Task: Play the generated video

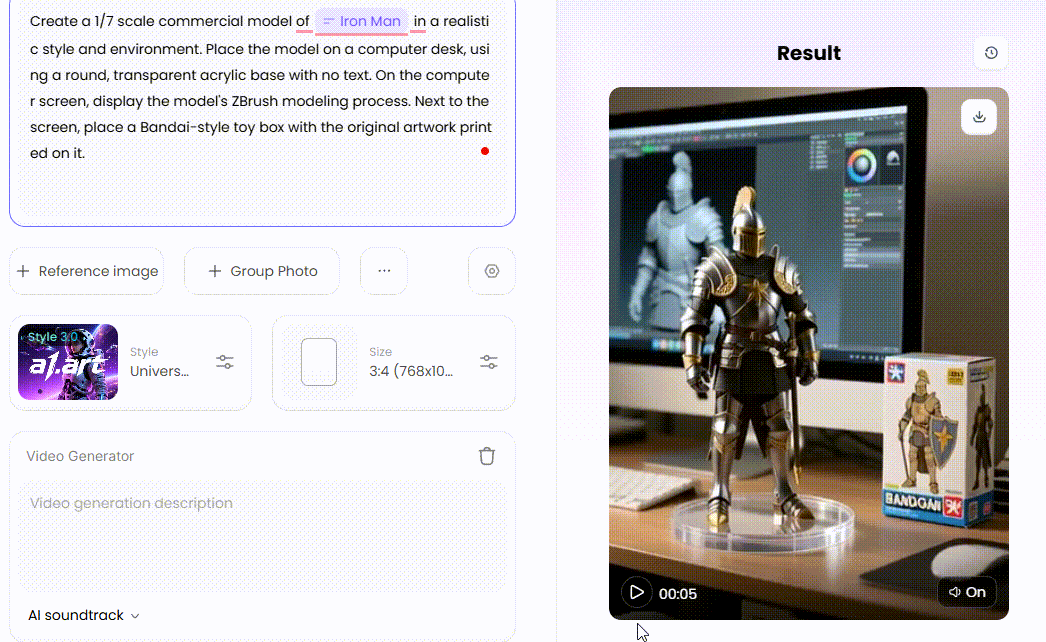Action: [637, 592]
